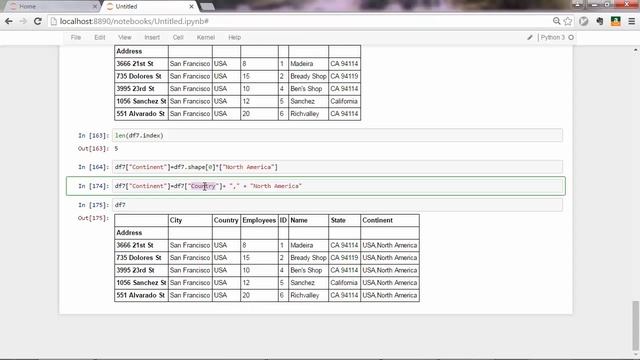
Task: Bookmark this page with the star icon
Action: click(568, 21)
